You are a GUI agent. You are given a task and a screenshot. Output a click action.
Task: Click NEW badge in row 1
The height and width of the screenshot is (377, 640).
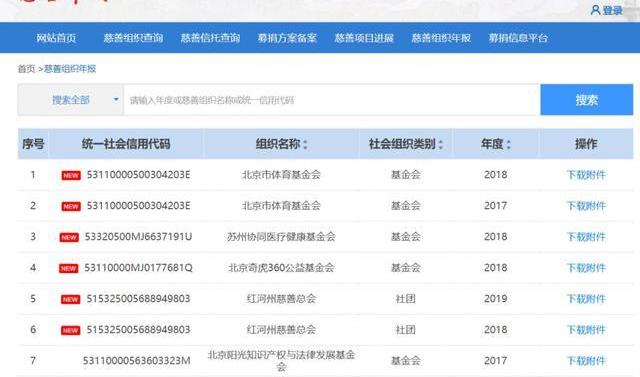pyautogui.click(x=71, y=175)
